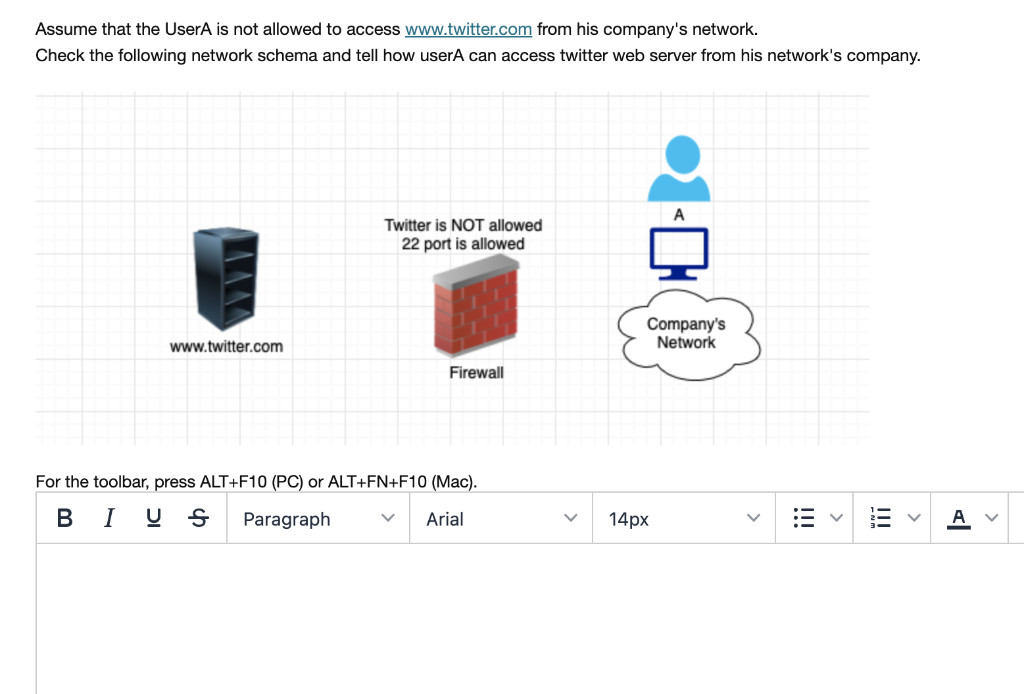Apply bullet list formatting
1024x694 pixels.
coord(804,518)
